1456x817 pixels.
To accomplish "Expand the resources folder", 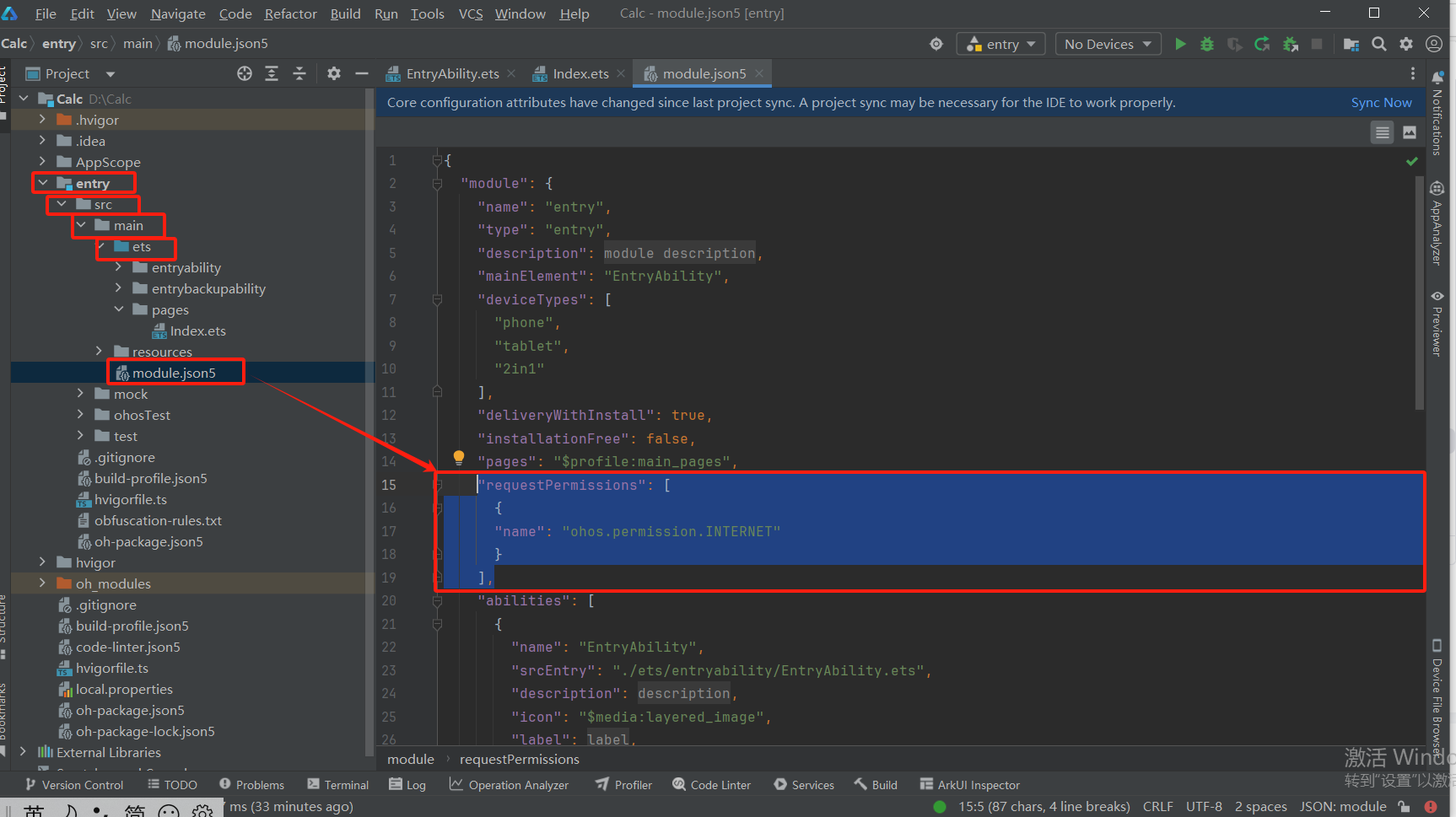I will 100,352.
